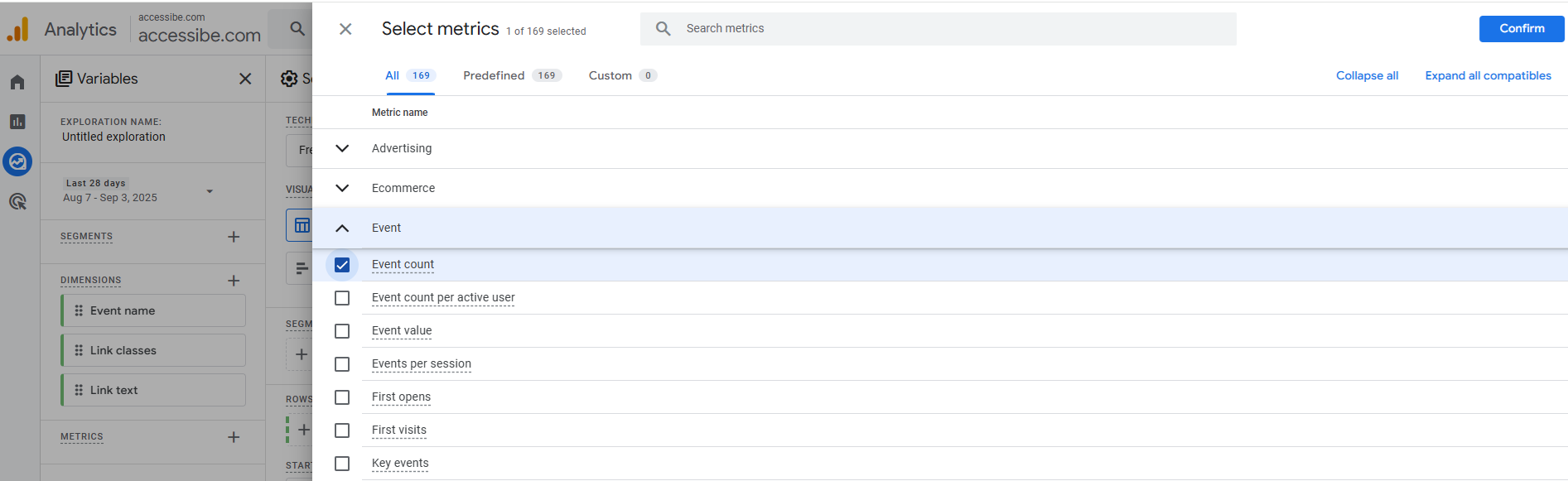Viewport: 1568px width, 481px height.
Task: Confirm the metric selection
Action: 1522,29
